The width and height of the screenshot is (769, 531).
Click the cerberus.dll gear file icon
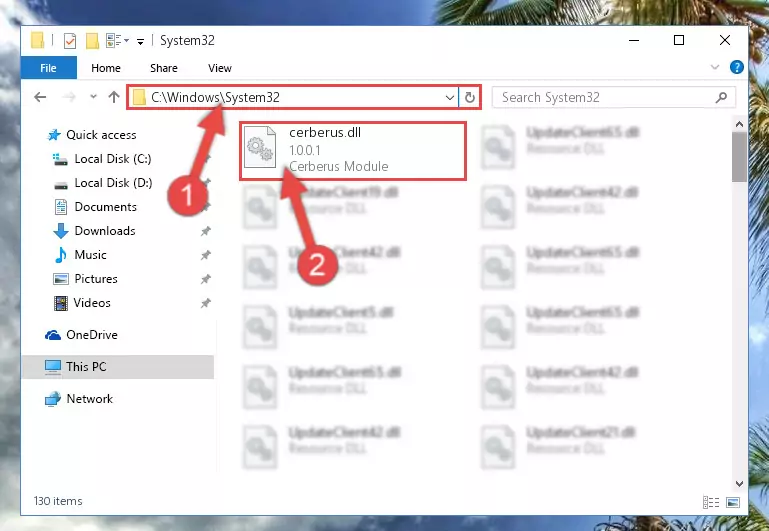tap(260, 147)
